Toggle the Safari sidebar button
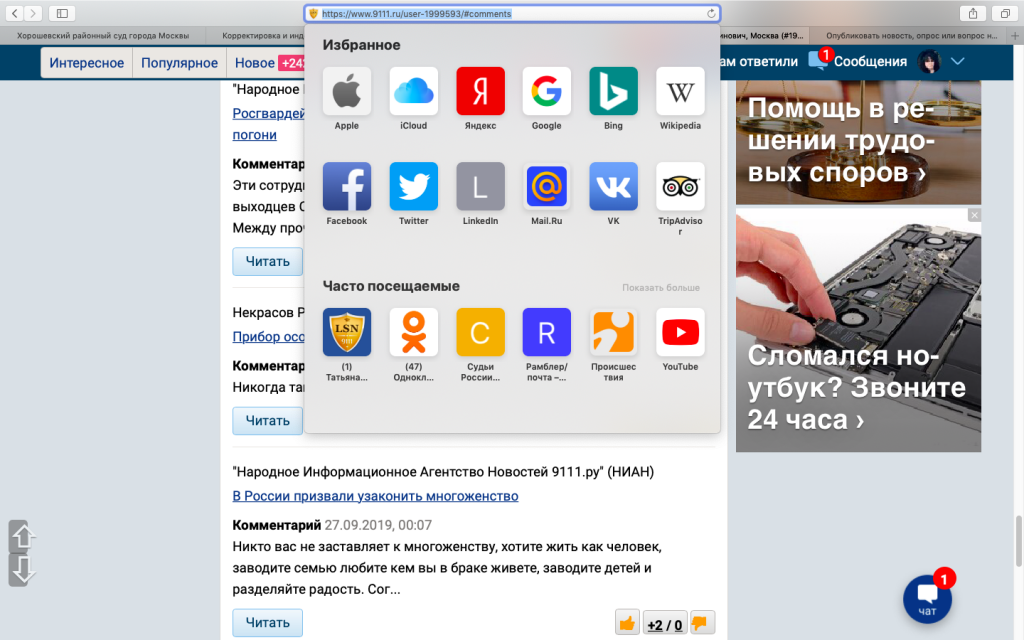Viewport: 1024px width, 640px height. (61, 13)
